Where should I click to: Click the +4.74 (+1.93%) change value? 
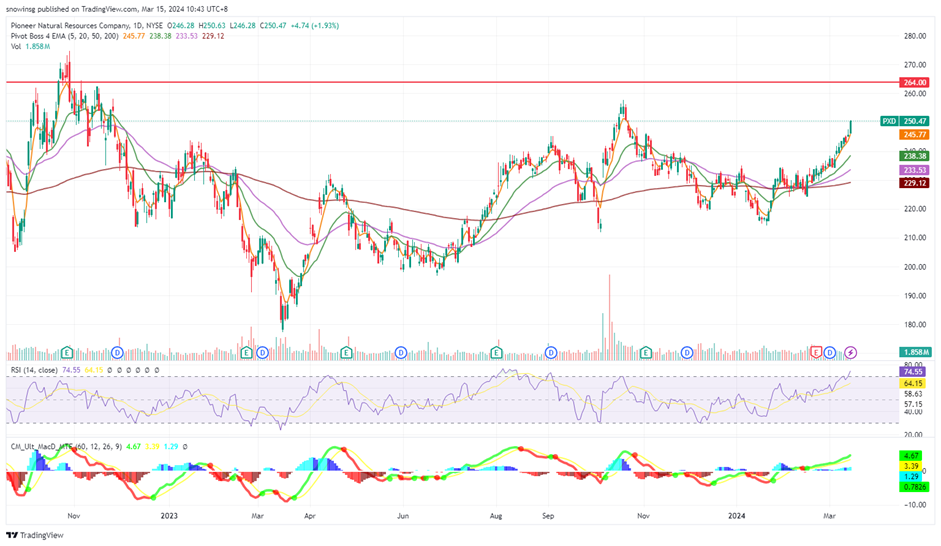coord(315,26)
